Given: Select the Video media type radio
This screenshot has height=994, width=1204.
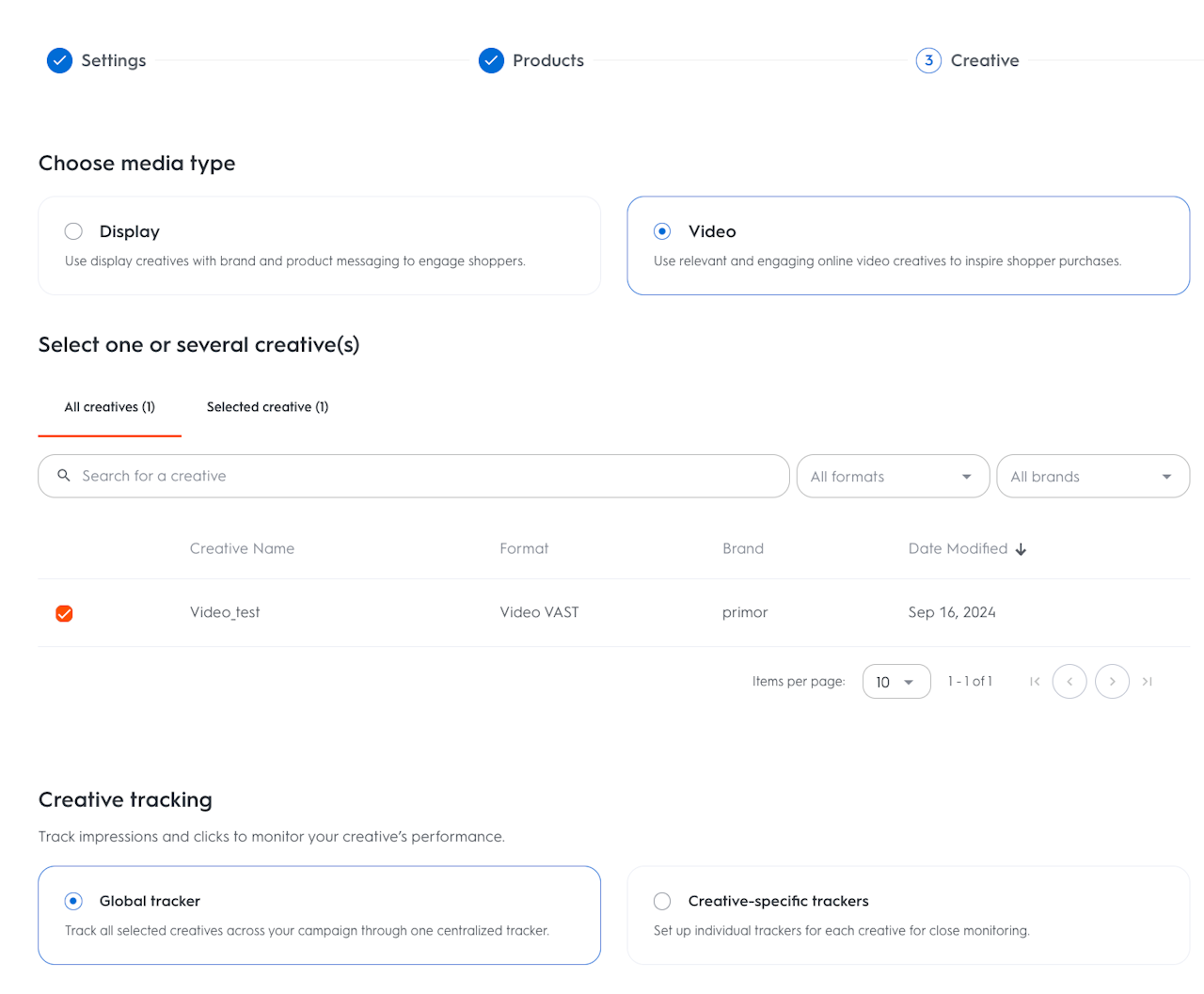Looking at the screenshot, I should [x=662, y=231].
